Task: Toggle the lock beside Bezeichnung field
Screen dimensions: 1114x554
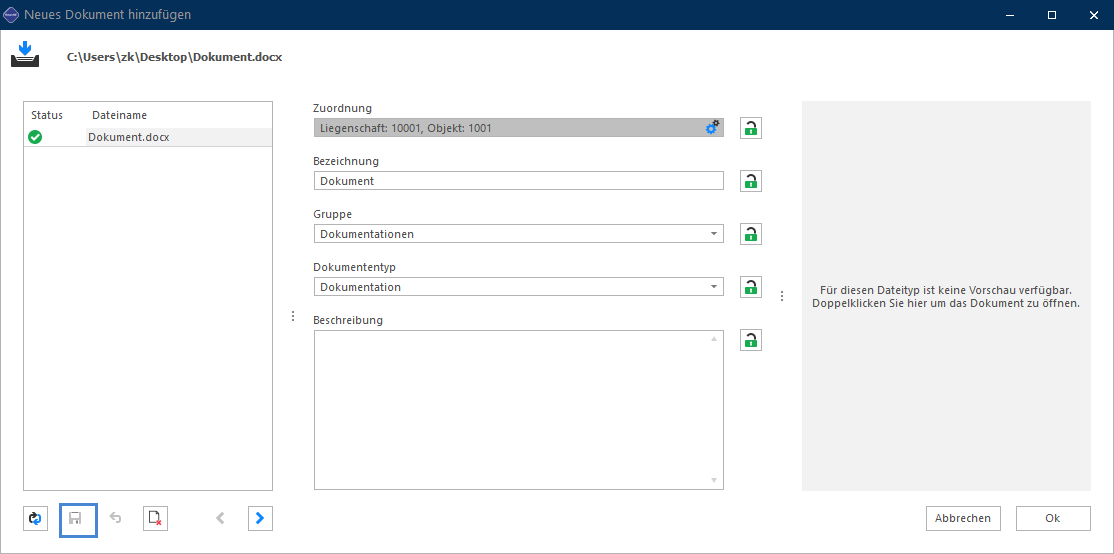Action: [x=751, y=180]
